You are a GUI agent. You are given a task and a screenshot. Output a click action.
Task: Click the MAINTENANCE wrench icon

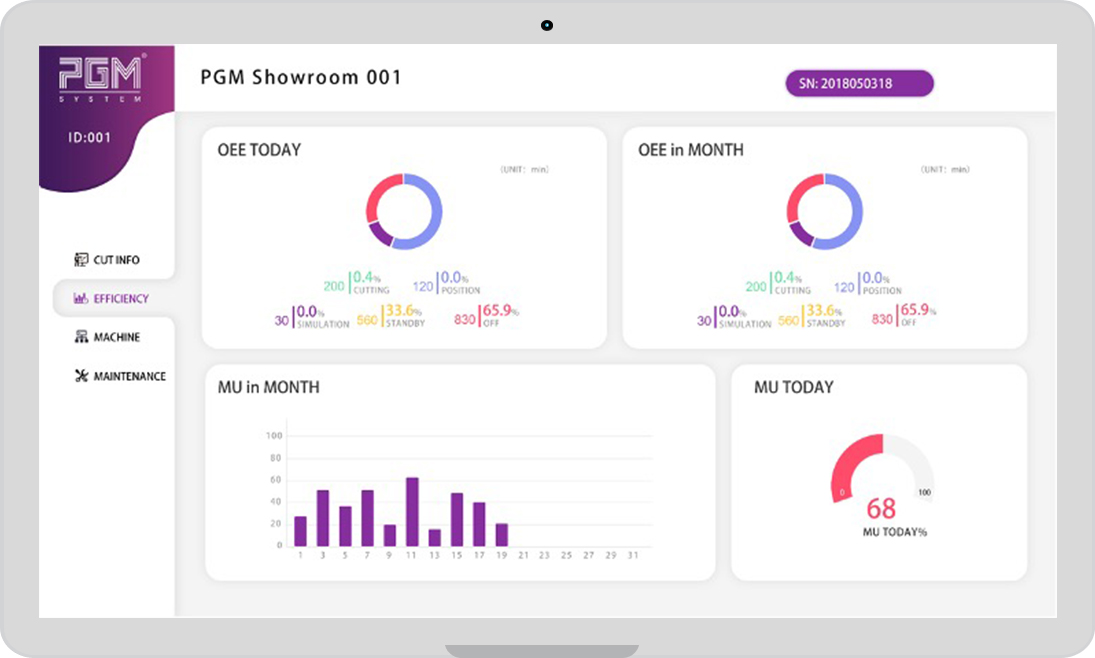point(81,376)
